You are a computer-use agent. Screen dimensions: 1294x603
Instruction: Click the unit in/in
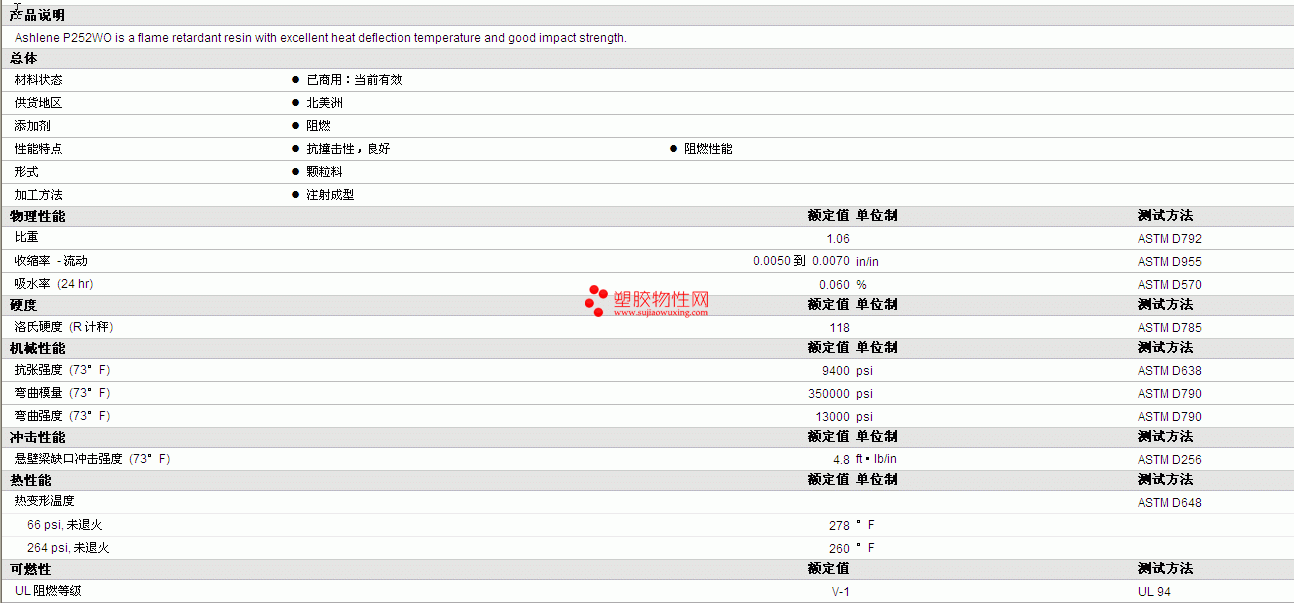(x=867, y=261)
